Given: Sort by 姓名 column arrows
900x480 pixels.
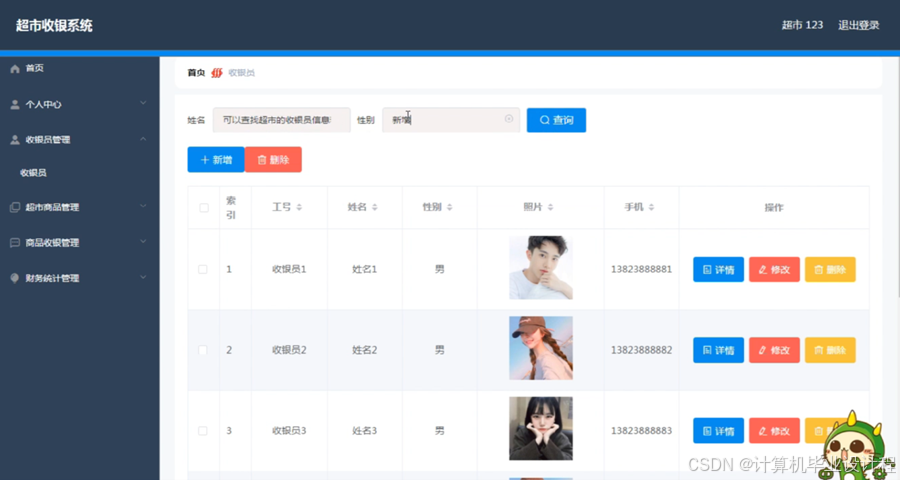Looking at the screenshot, I should click(375, 207).
